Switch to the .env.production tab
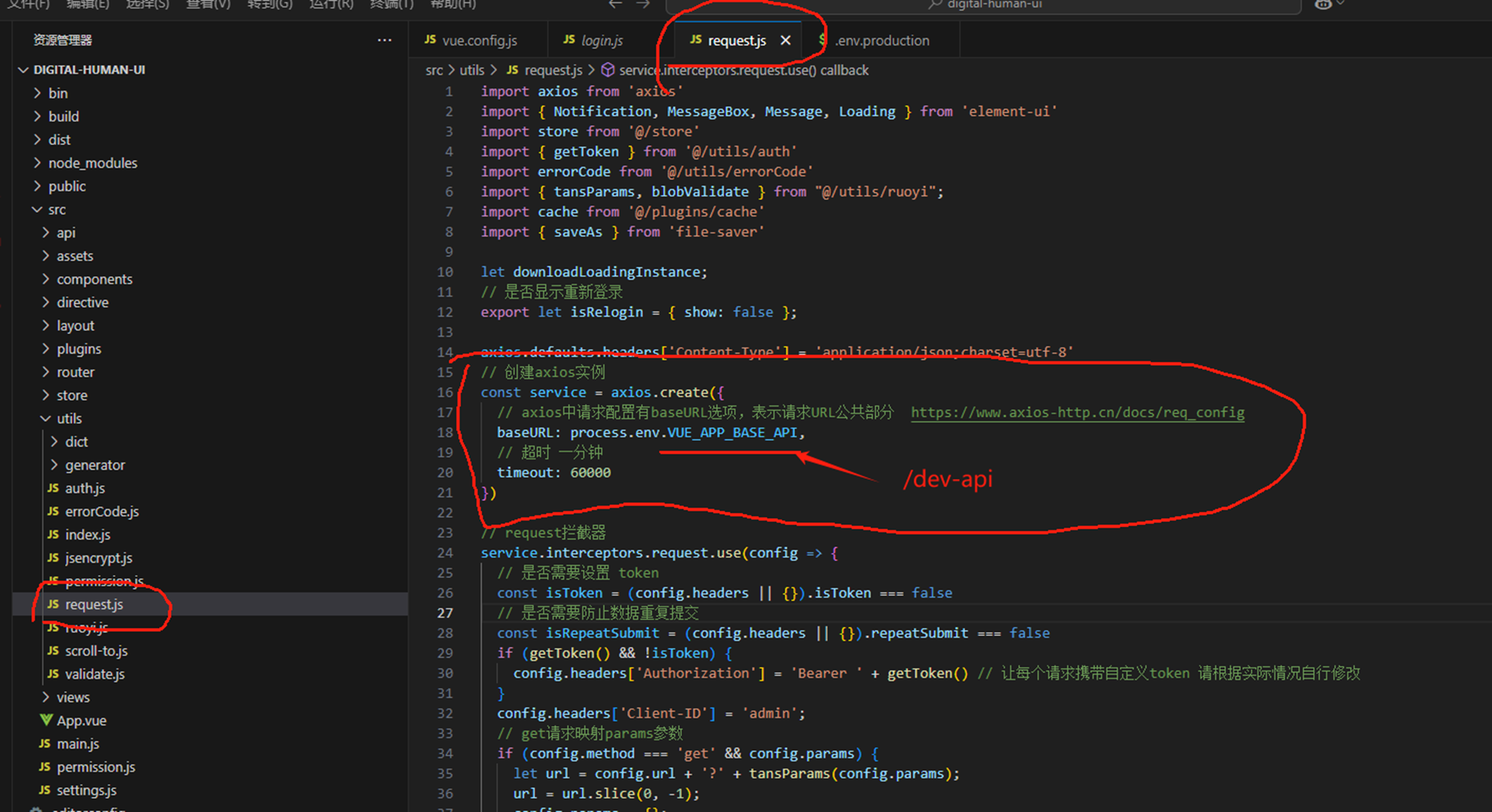This screenshot has width=1492, height=812. click(881, 41)
